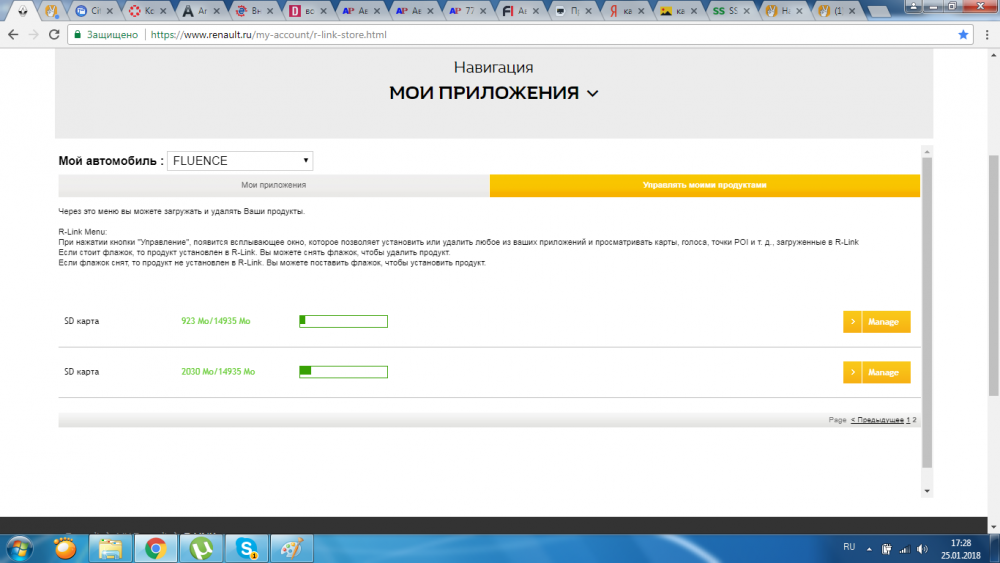Click '2030 Mo/14935 Mo' text

pyautogui.click(x=218, y=372)
